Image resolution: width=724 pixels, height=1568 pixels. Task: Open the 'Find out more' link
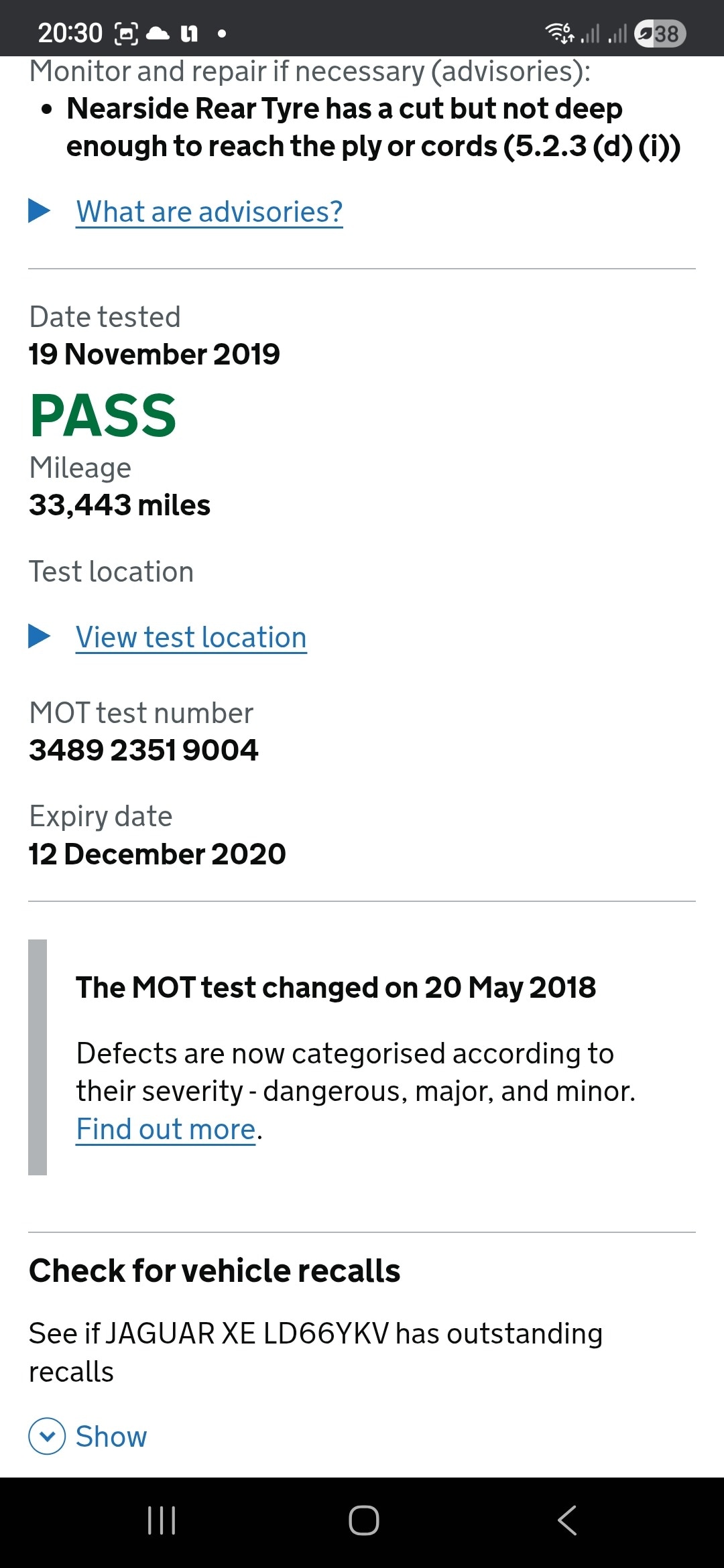coord(166,1129)
